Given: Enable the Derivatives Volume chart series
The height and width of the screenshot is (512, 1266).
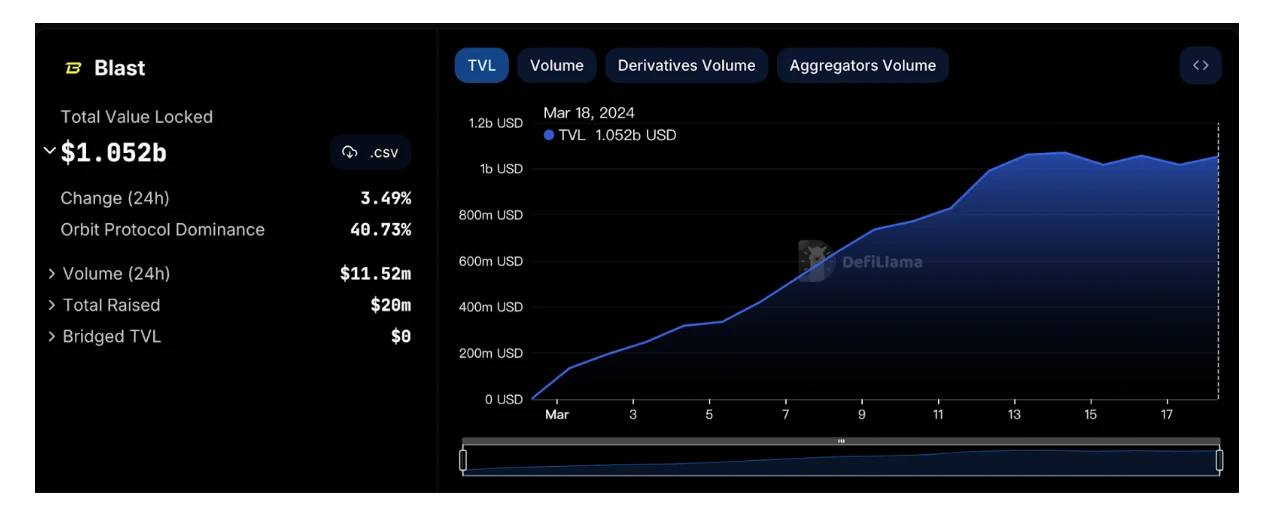Looking at the screenshot, I should click(686, 65).
